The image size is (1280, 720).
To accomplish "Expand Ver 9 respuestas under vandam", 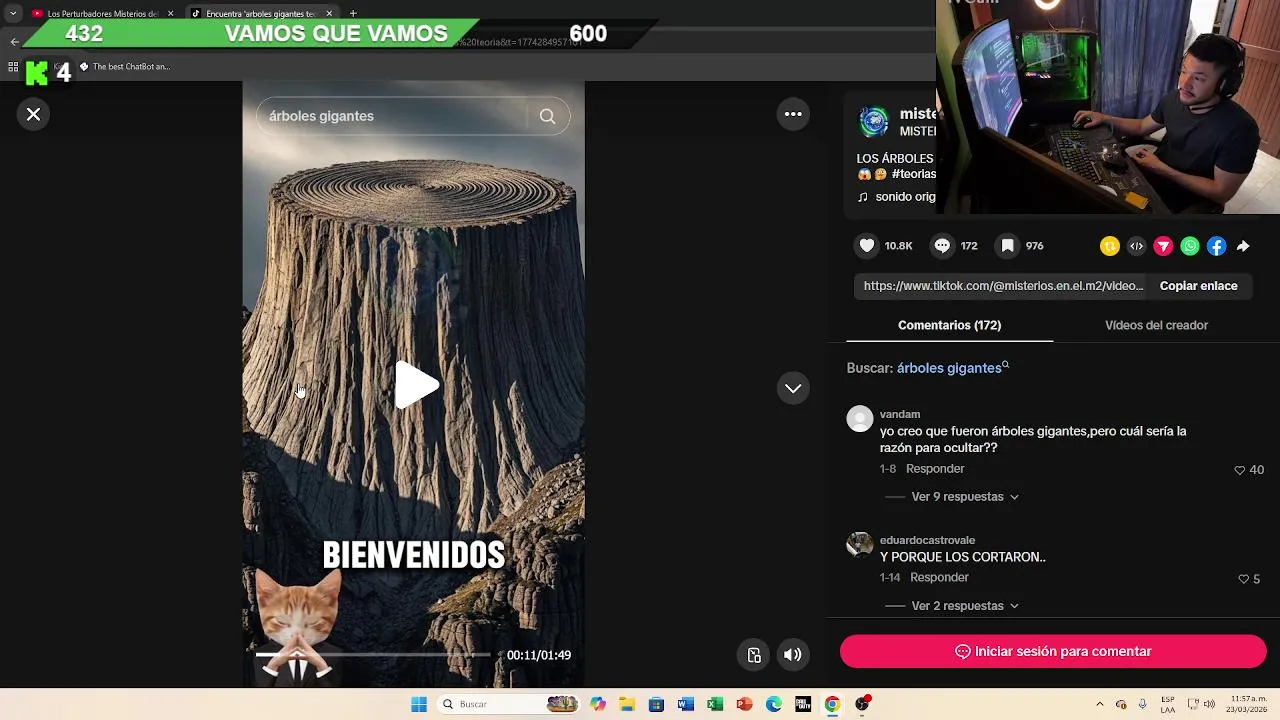I will [x=965, y=497].
